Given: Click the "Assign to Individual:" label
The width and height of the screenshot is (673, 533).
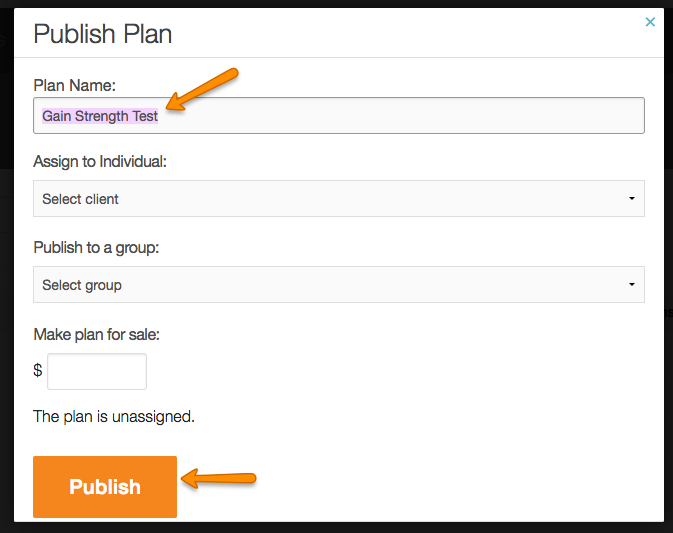Looking at the screenshot, I should [x=100, y=161].
